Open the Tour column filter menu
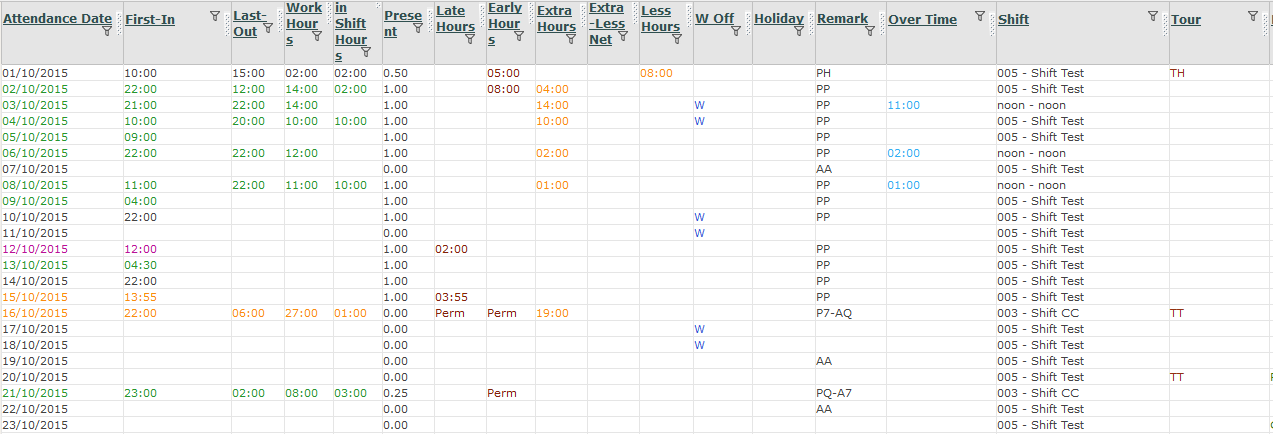Image resolution: width=1273 pixels, height=434 pixels. pyautogui.click(x=1253, y=16)
